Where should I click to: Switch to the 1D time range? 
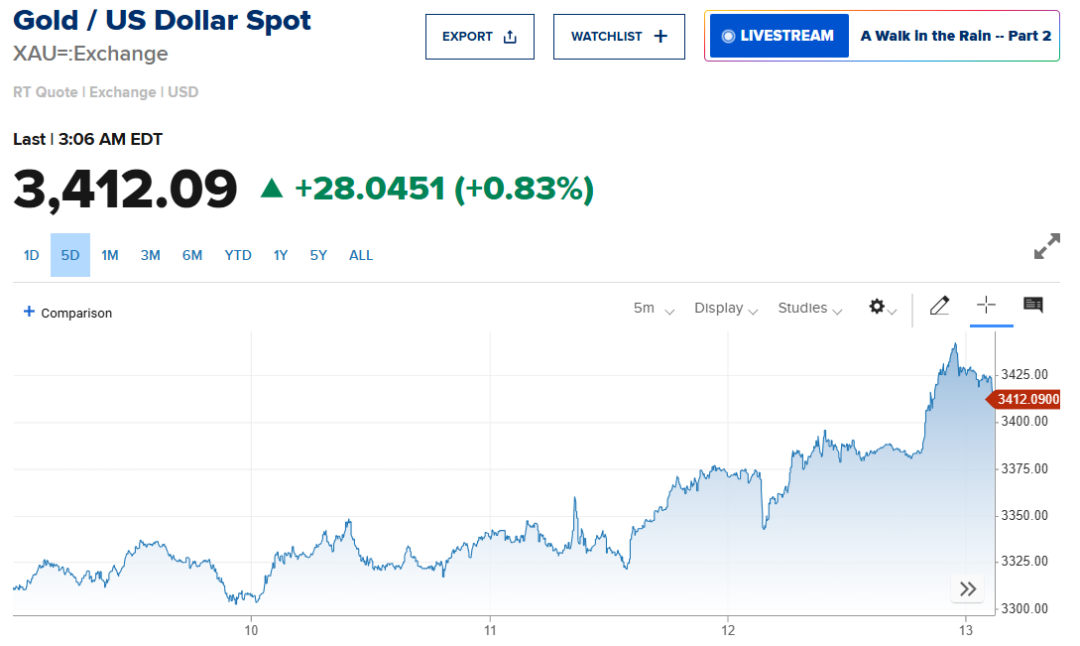click(x=31, y=255)
